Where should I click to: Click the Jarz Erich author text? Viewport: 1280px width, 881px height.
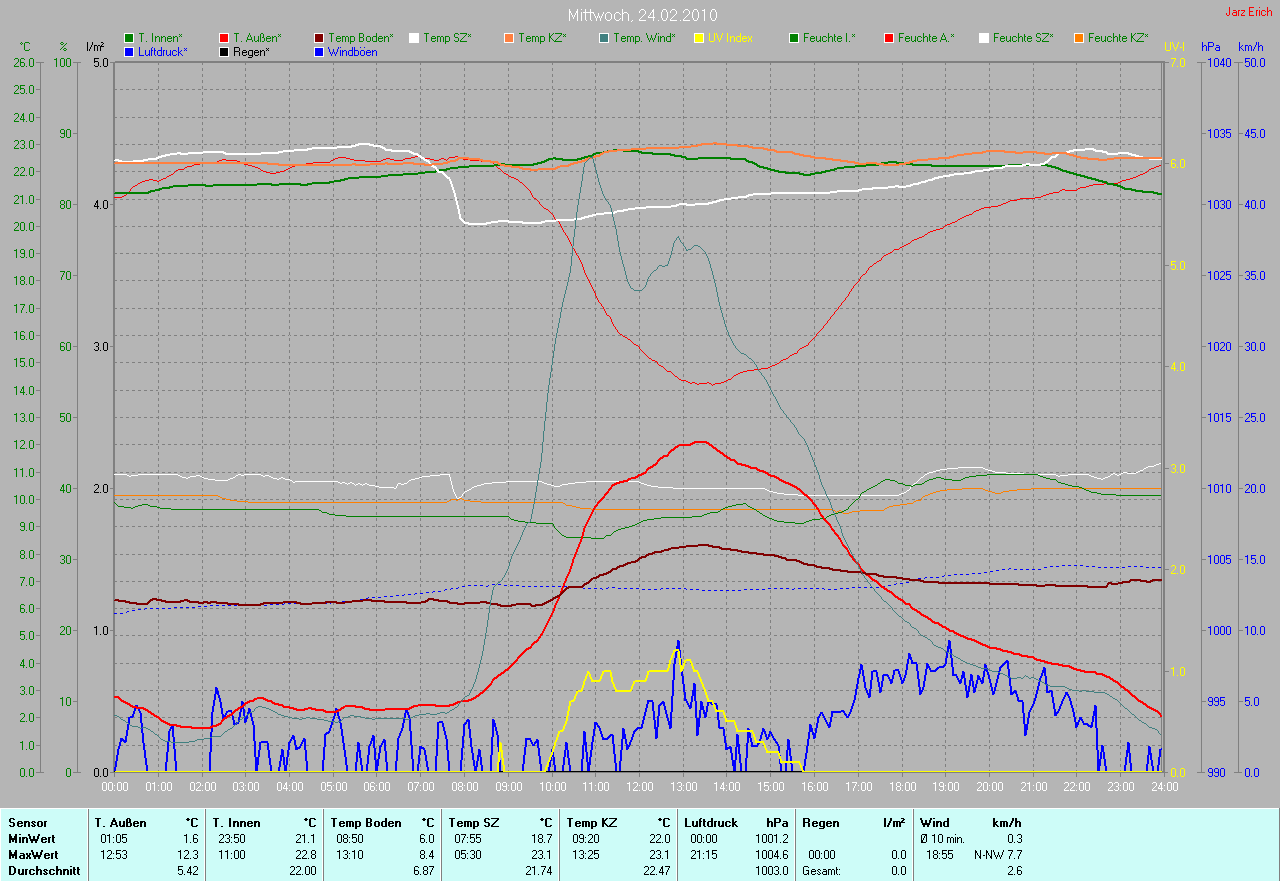1248,12
